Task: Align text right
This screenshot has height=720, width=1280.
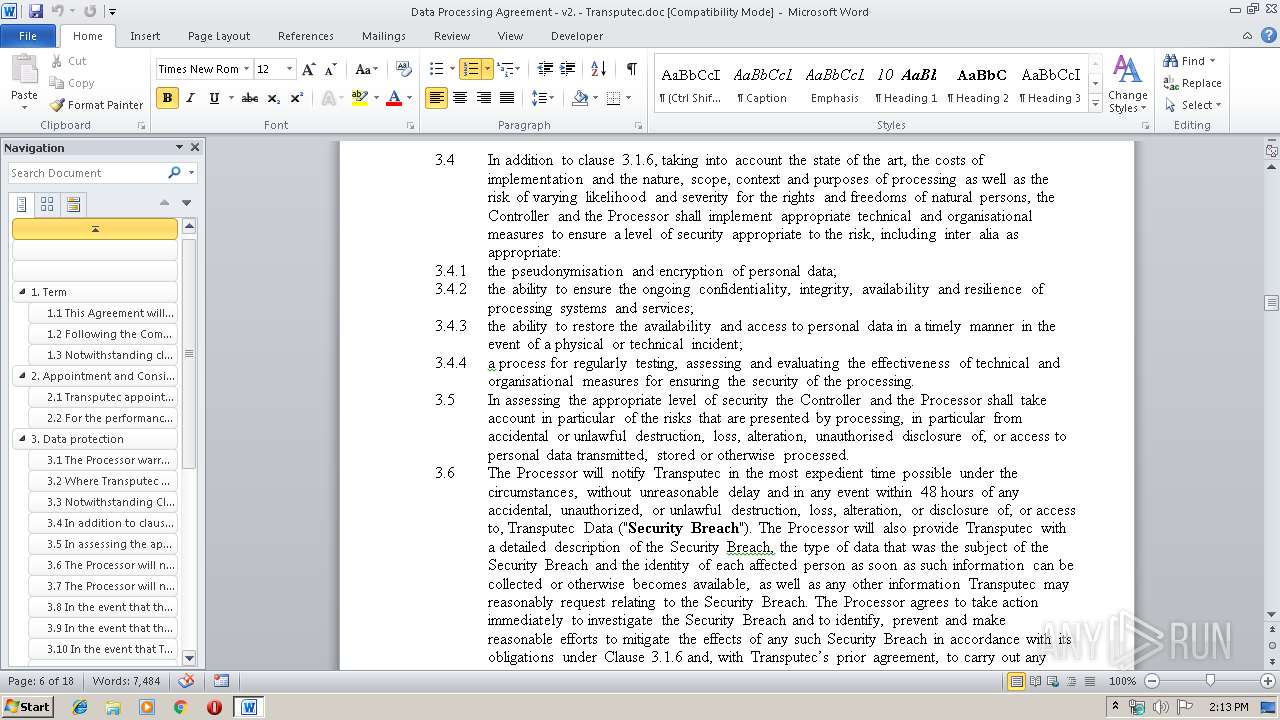Action: point(483,98)
